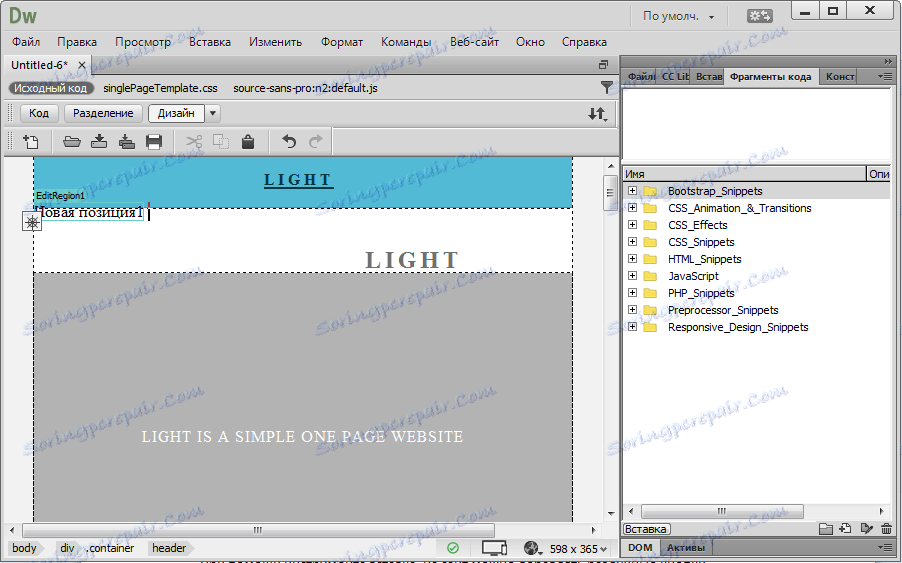Click the element quick-edit sun icon

32,221
